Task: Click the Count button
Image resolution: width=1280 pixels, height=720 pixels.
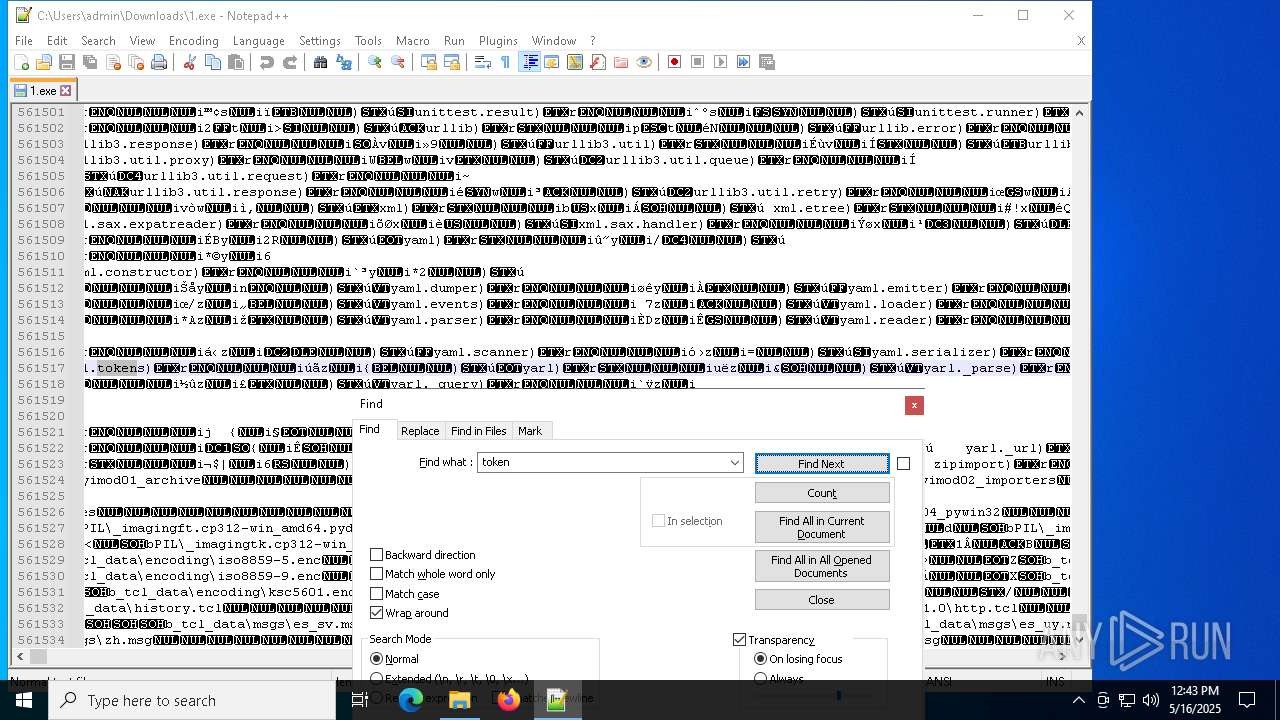Action: (822, 493)
